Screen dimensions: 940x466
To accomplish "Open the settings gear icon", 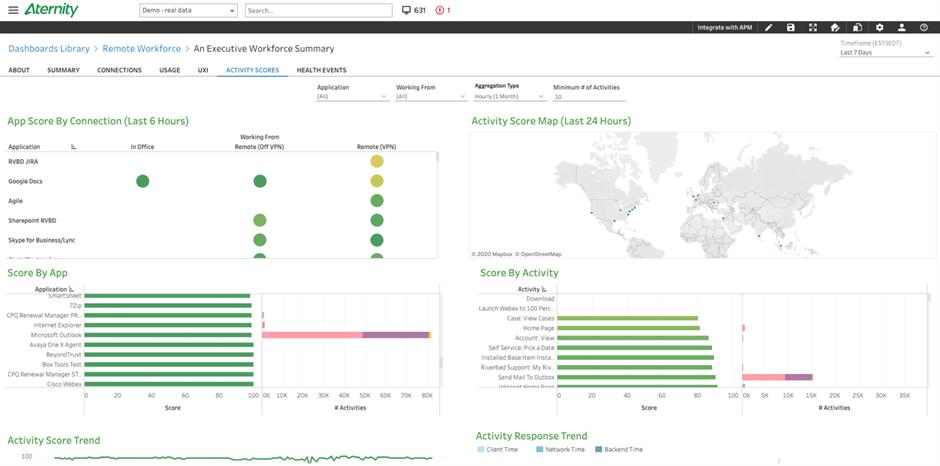I will click(x=879, y=28).
